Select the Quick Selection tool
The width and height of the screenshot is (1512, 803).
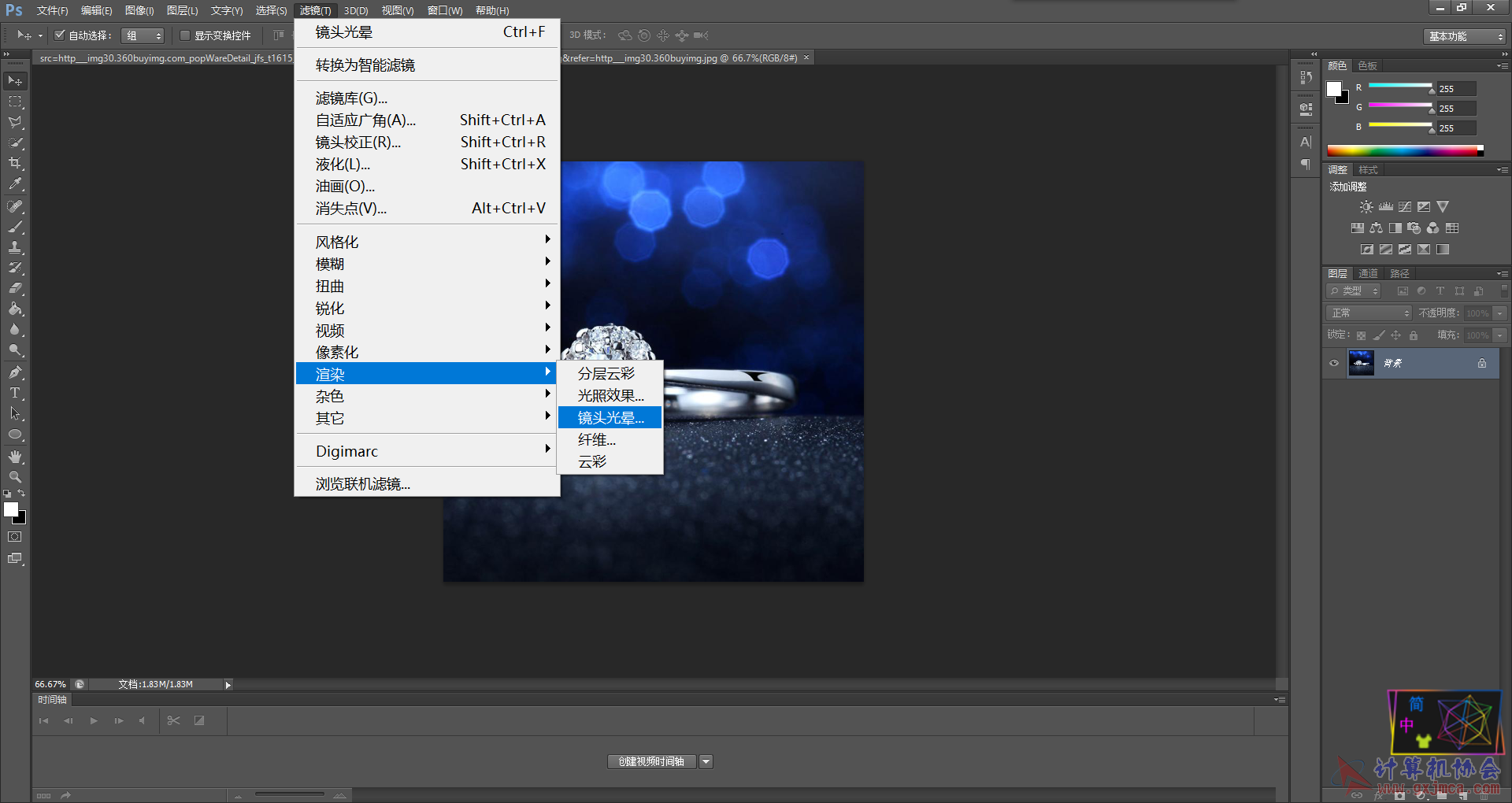pos(15,142)
